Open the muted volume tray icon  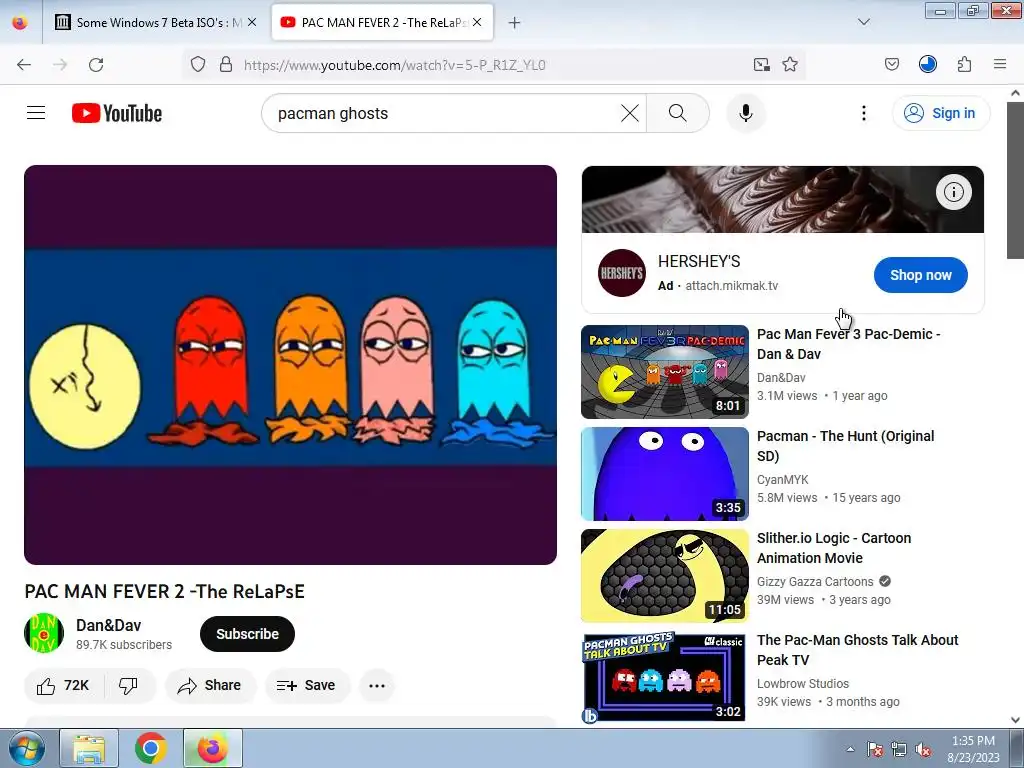click(923, 749)
